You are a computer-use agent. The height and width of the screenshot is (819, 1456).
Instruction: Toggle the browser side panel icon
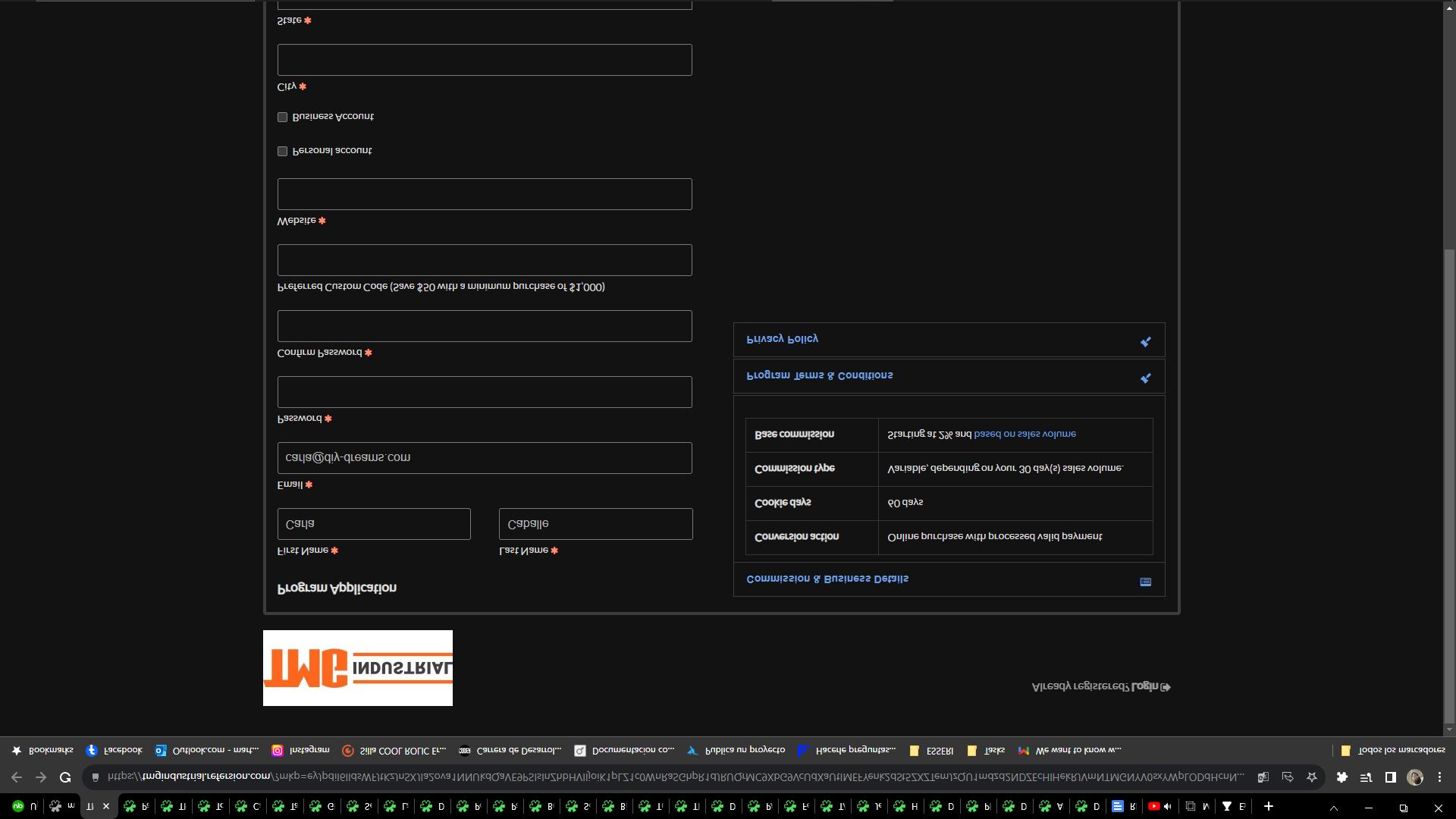pos(1390,777)
